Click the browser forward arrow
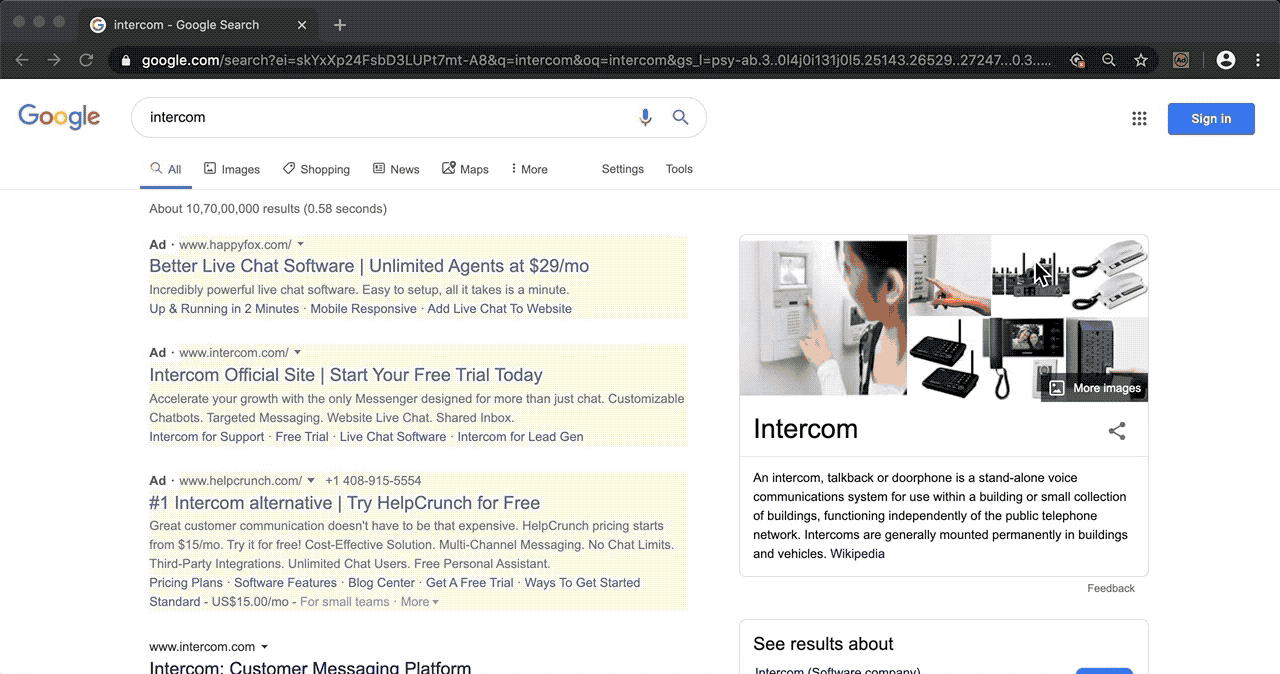The image size is (1280, 674). pos(54,60)
